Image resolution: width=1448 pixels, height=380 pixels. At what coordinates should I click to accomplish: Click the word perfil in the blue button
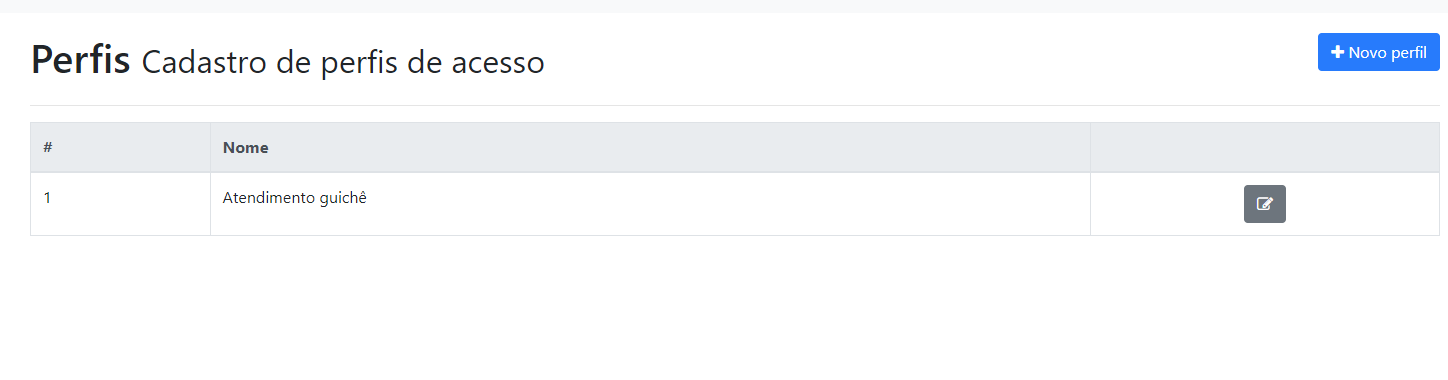(x=1408, y=53)
